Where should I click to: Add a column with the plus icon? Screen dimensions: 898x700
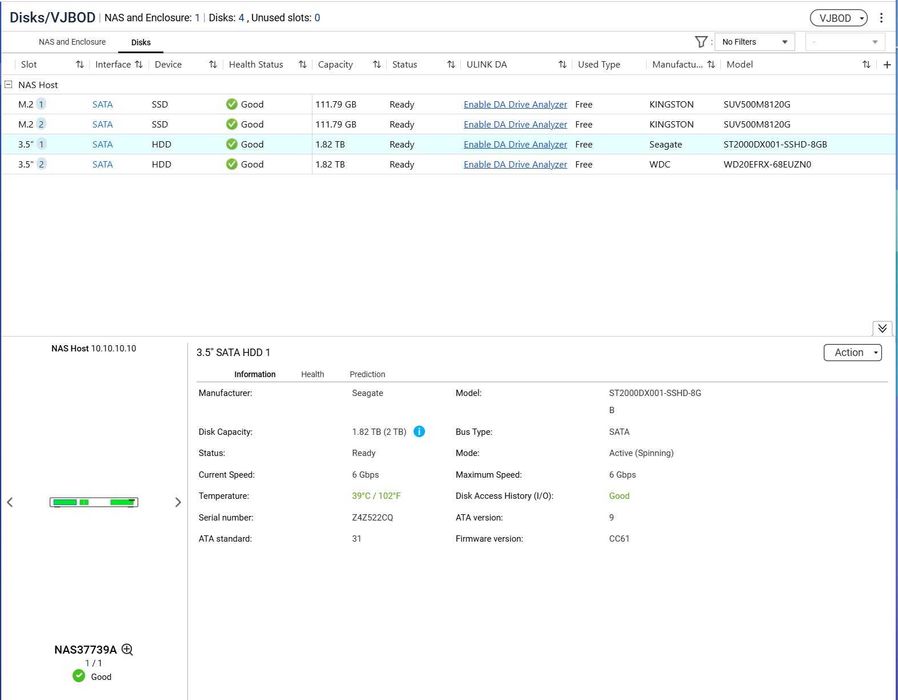[887, 65]
